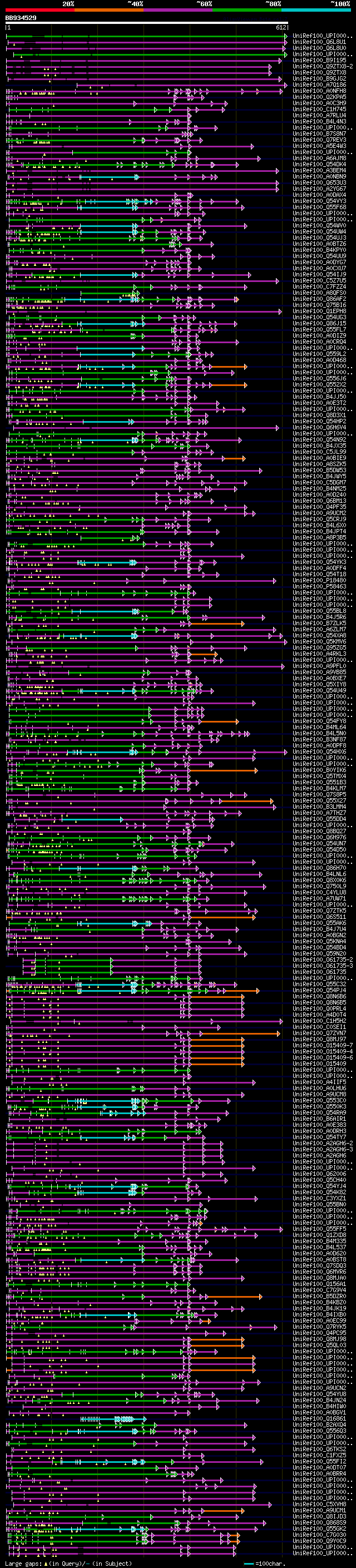Select hit UniRef100_Q54WV0
This screenshot has width=356, height=1568.
click(x=319, y=225)
